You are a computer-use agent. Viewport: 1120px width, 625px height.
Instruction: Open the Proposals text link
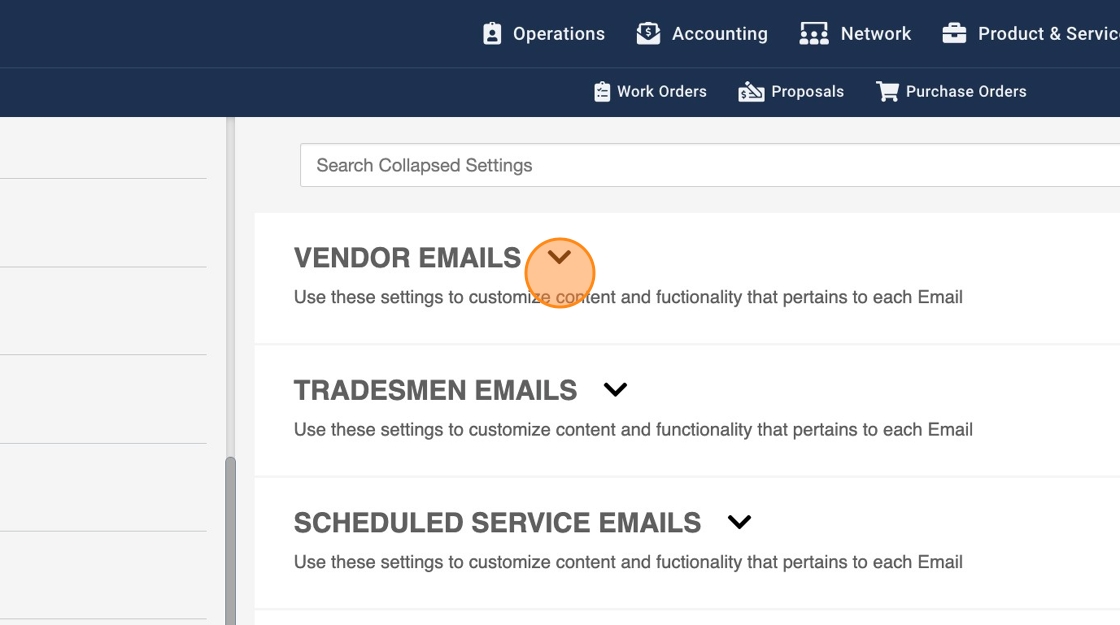807,92
